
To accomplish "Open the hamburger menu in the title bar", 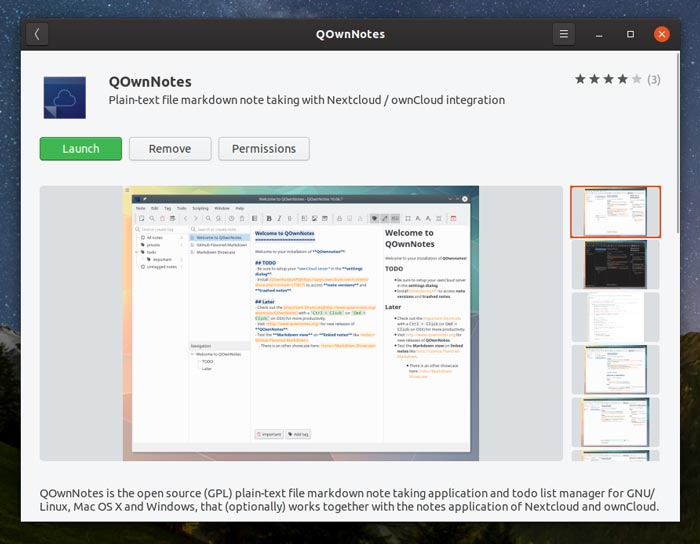I will 563,34.
